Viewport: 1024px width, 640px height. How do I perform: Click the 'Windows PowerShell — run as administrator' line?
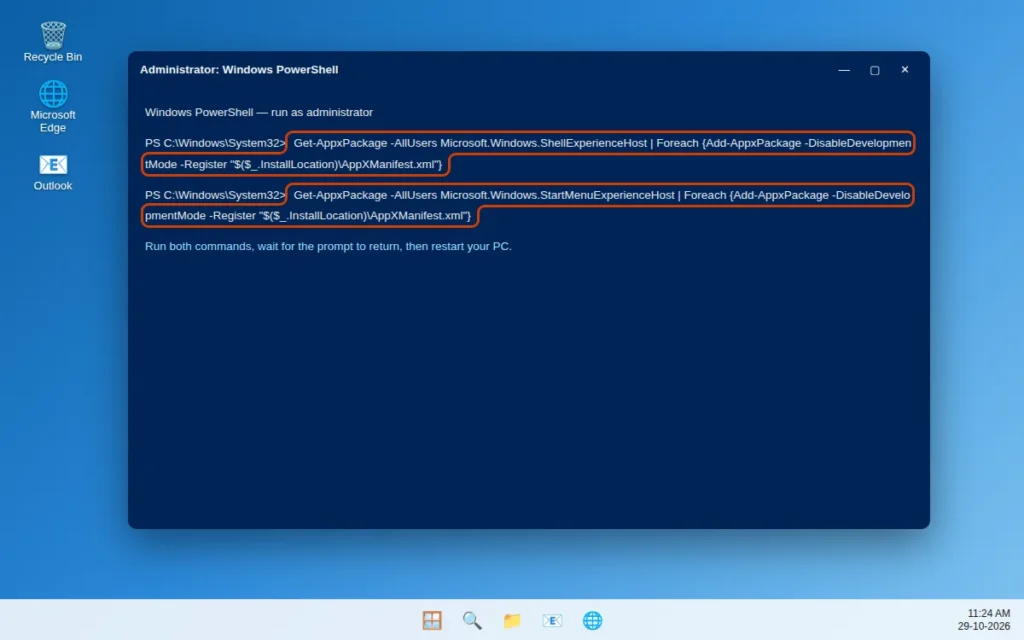click(x=259, y=112)
